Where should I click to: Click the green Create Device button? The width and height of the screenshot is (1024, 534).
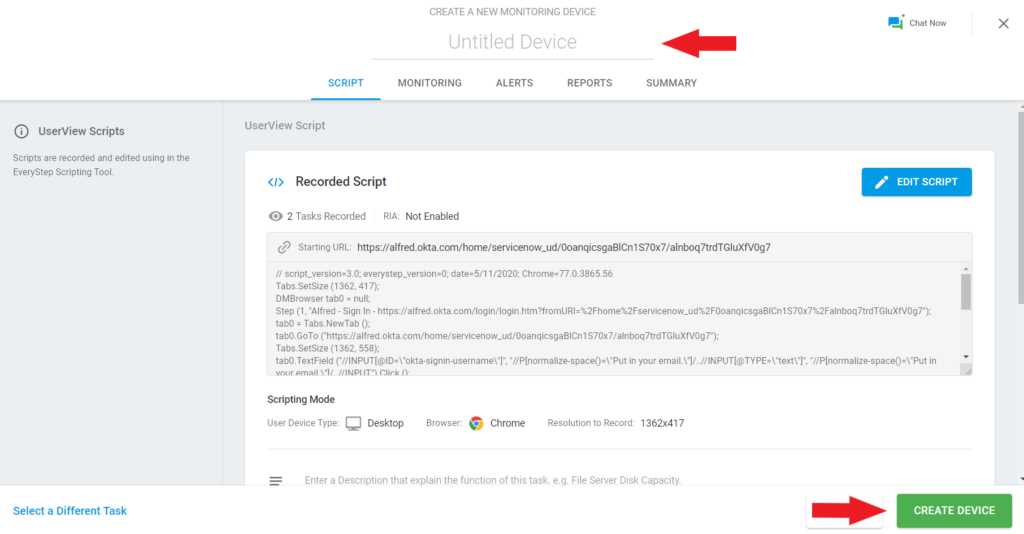pyautogui.click(x=954, y=510)
